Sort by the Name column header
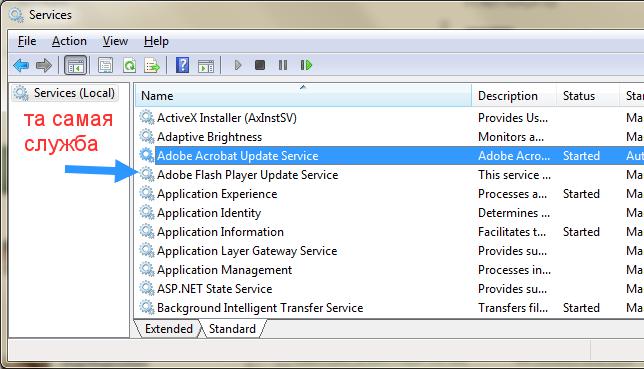This screenshot has width=644, height=369. coord(303,96)
